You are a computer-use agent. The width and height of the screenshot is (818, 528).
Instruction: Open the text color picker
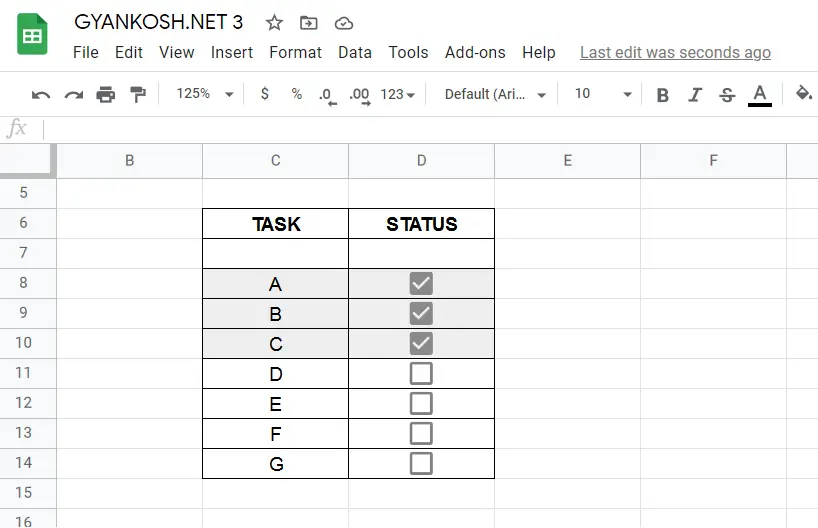coord(760,95)
